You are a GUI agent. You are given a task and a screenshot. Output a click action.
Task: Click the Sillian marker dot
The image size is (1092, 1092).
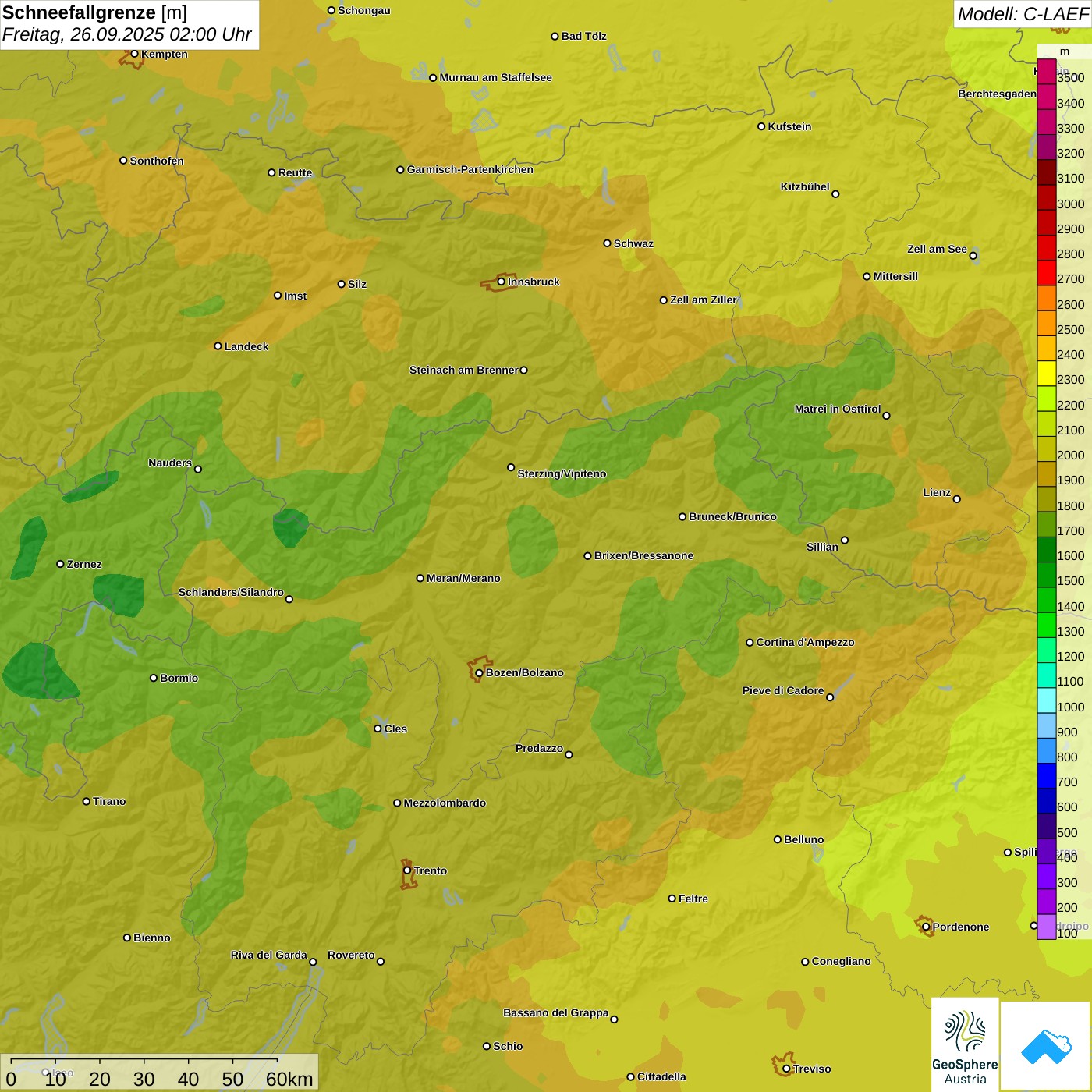click(x=845, y=540)
